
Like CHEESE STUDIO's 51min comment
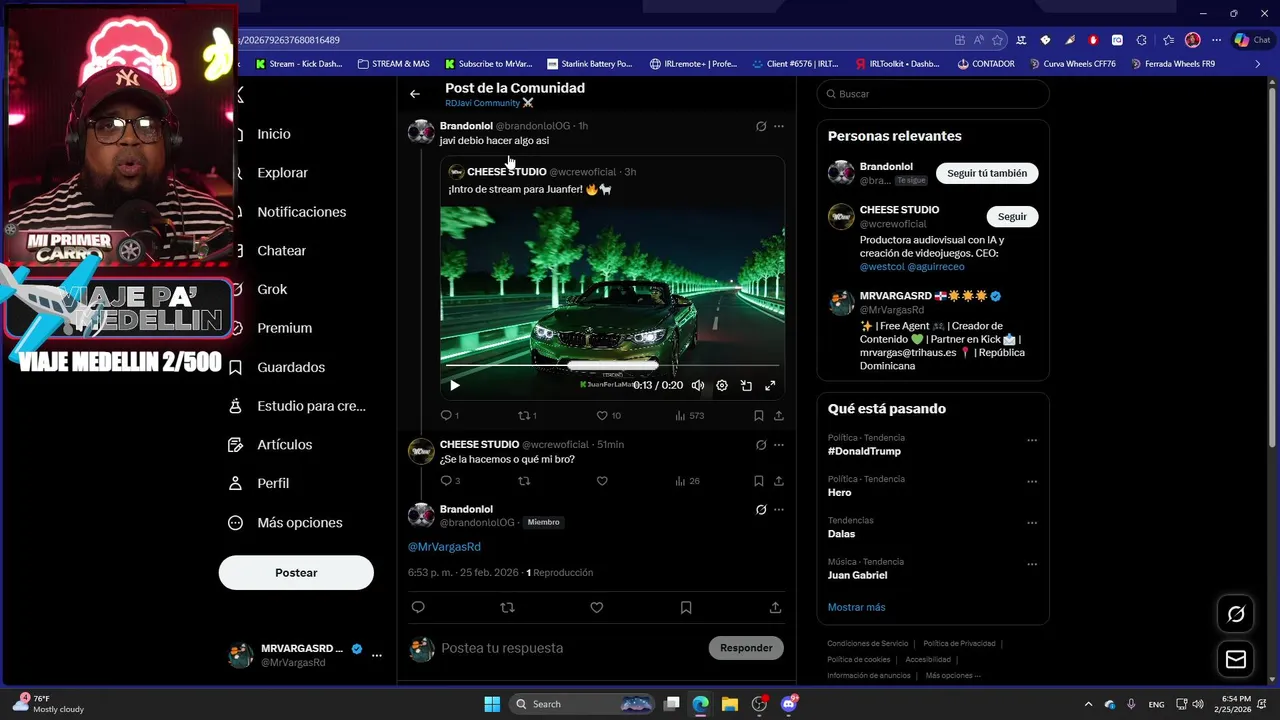[x=602, y=481]
